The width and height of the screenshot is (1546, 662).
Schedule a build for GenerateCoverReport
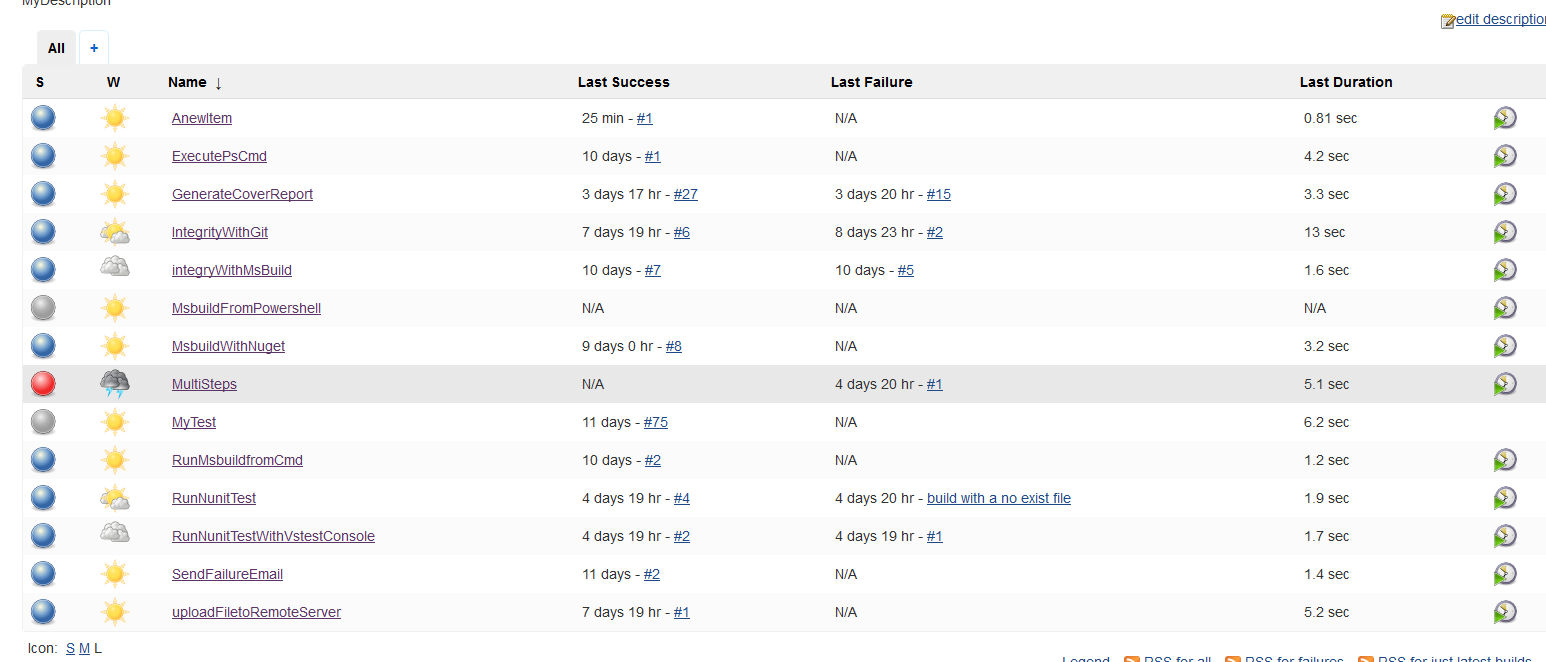pos(1505,195)
